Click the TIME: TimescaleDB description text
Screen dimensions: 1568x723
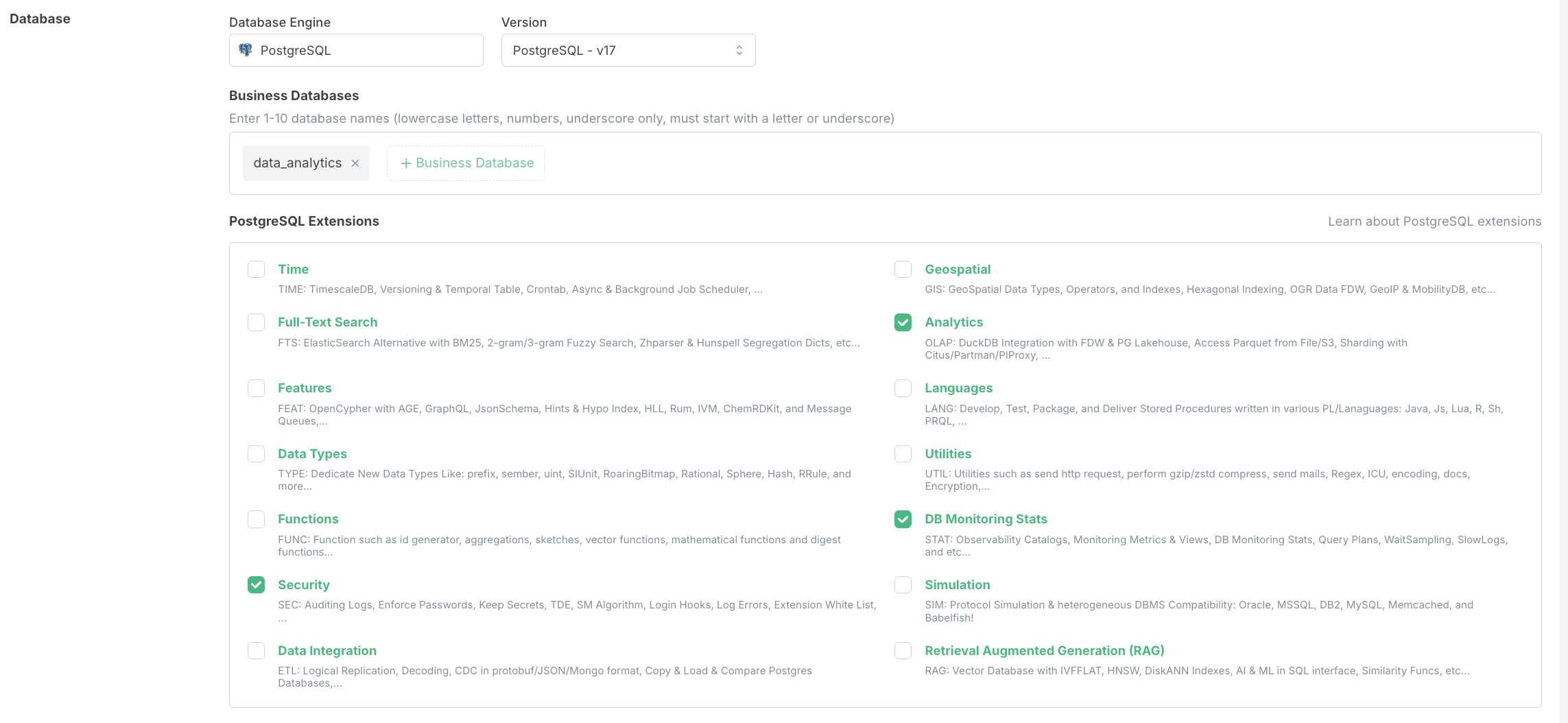pos(520,289)
